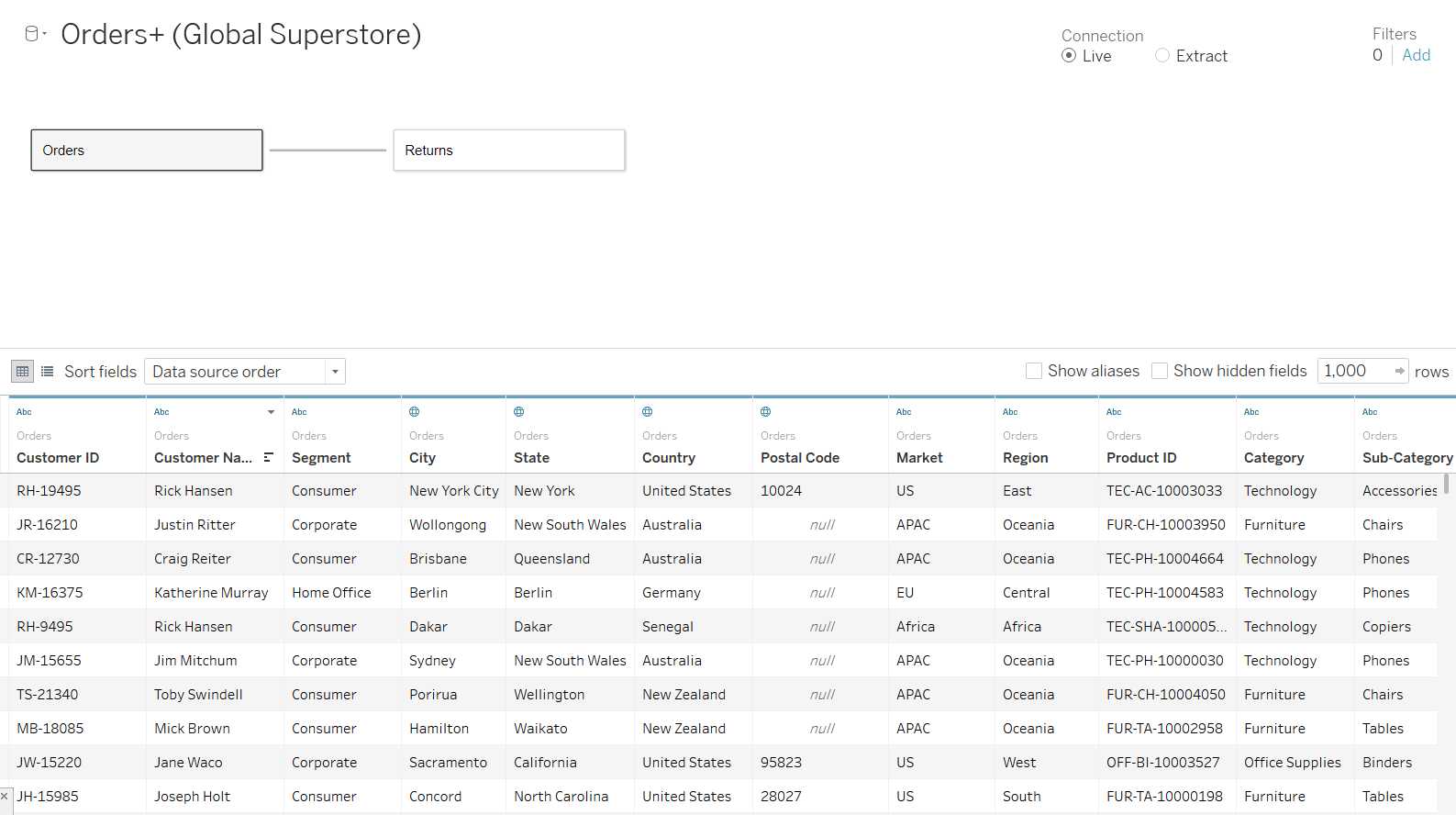The image size is (1456, 815).
Task: Close the panel with the X at bottom left
Action: coord(5,796)
